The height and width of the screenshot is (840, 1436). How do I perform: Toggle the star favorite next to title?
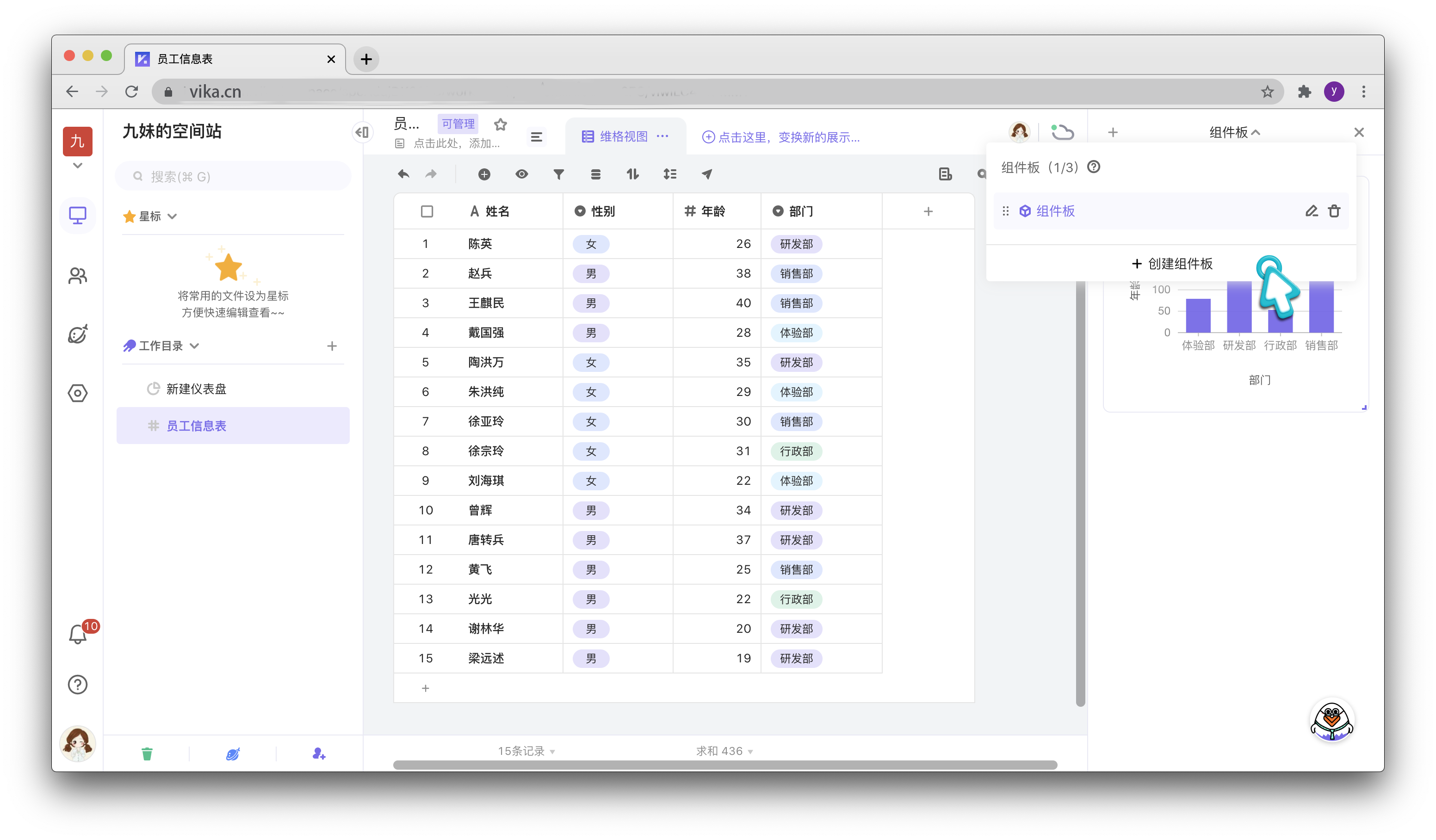point(500,124)
